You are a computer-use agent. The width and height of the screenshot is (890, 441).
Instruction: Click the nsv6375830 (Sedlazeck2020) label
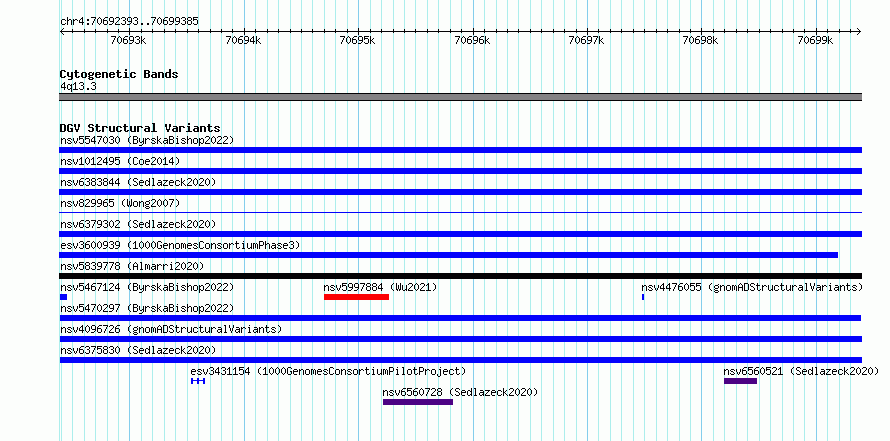tap(138, 350)
